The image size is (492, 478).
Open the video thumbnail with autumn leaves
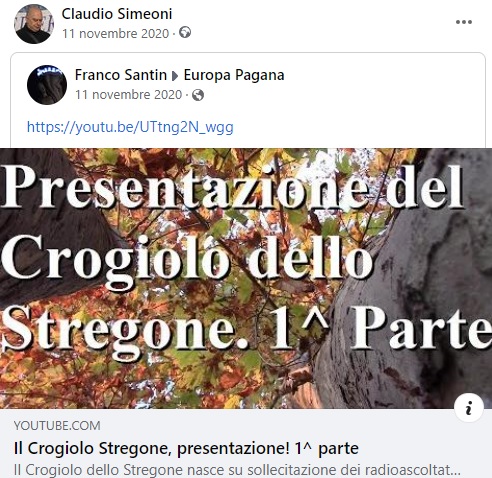click(246, 279)
